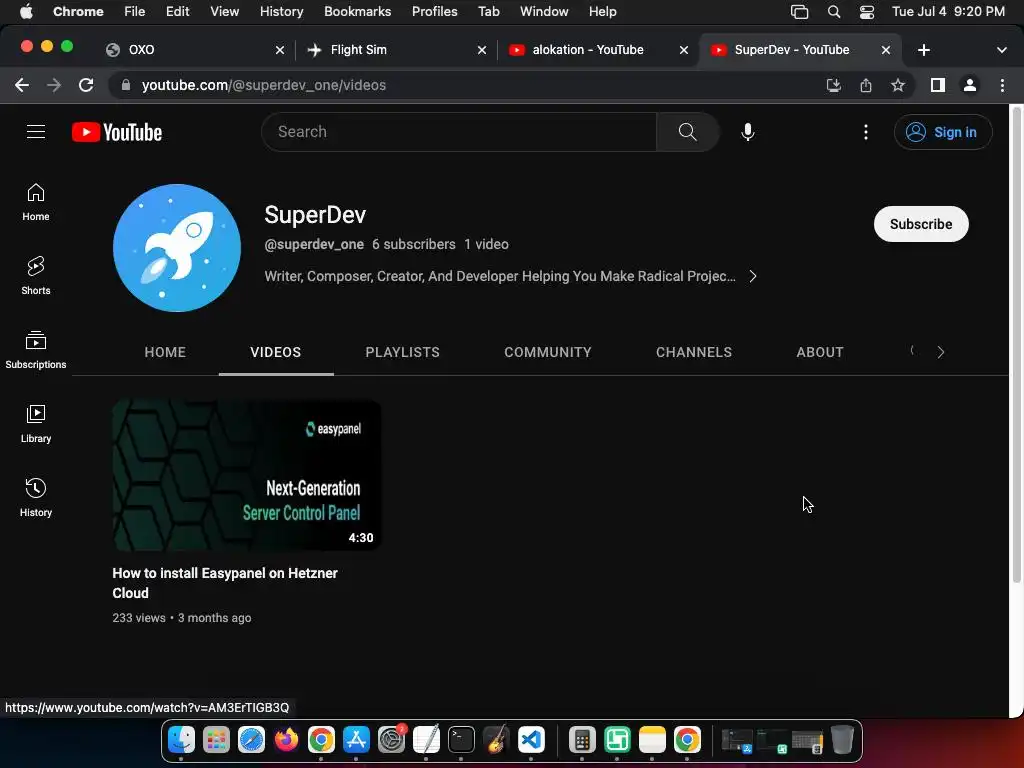
Task: Close the OXO tab
Action: (x=280, y=50)
